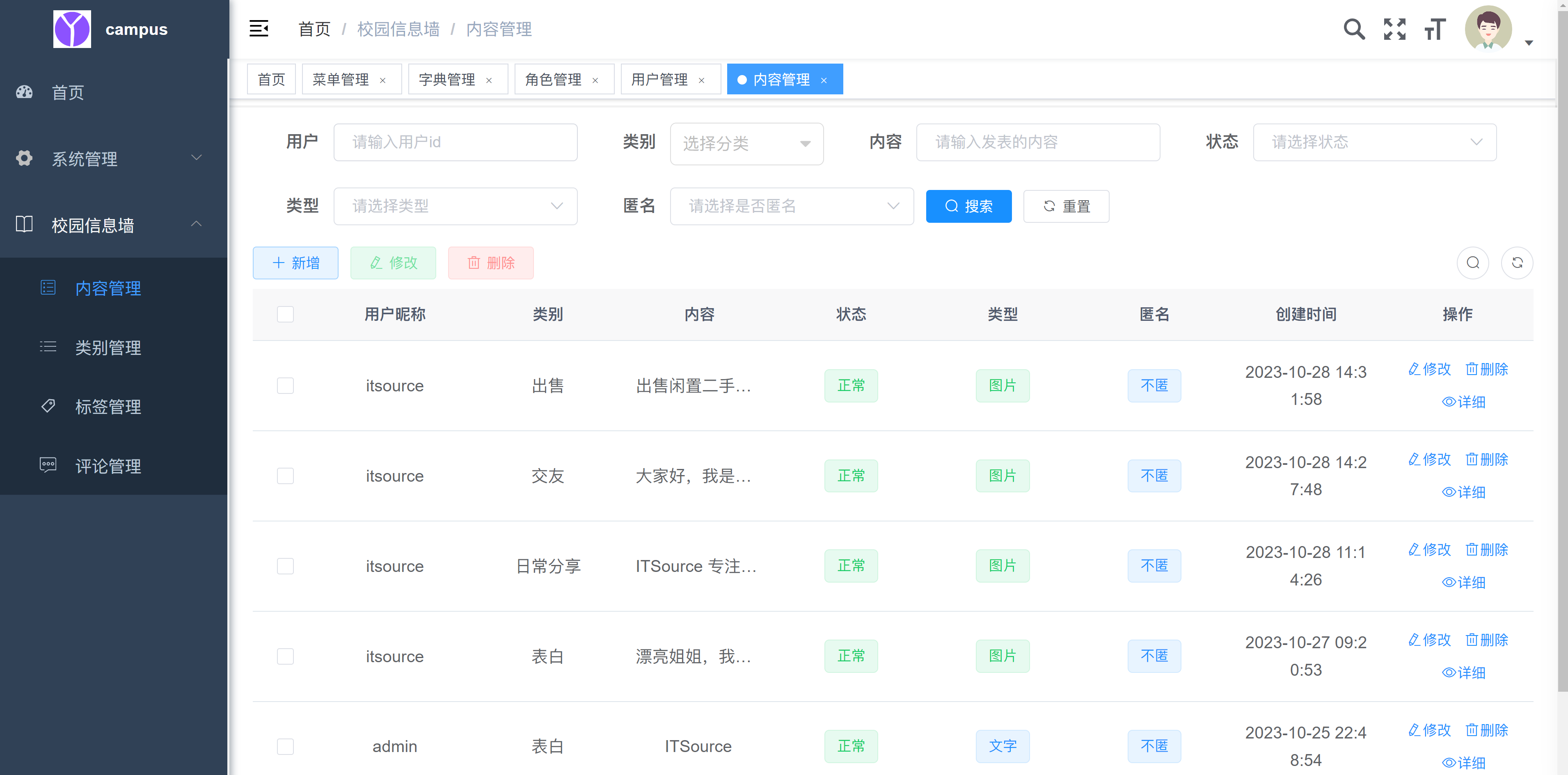Tick the select-all header checkbox
The width and height of the screenshot is (1568, 775).
click(x=285, y=314)
